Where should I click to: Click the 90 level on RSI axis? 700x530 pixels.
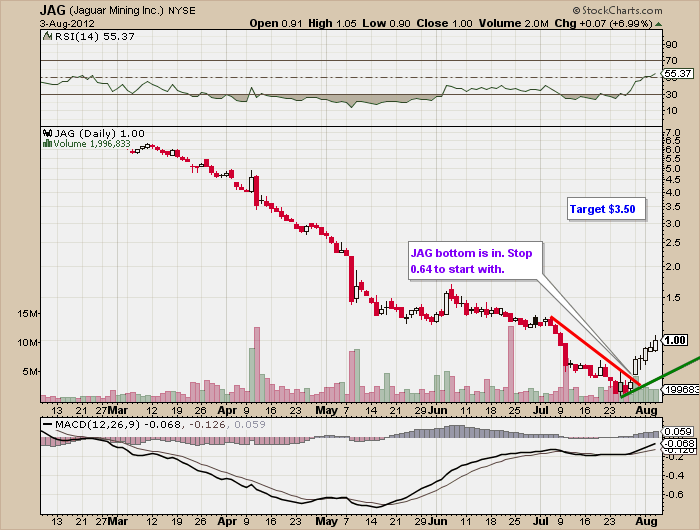pos(671,44)
